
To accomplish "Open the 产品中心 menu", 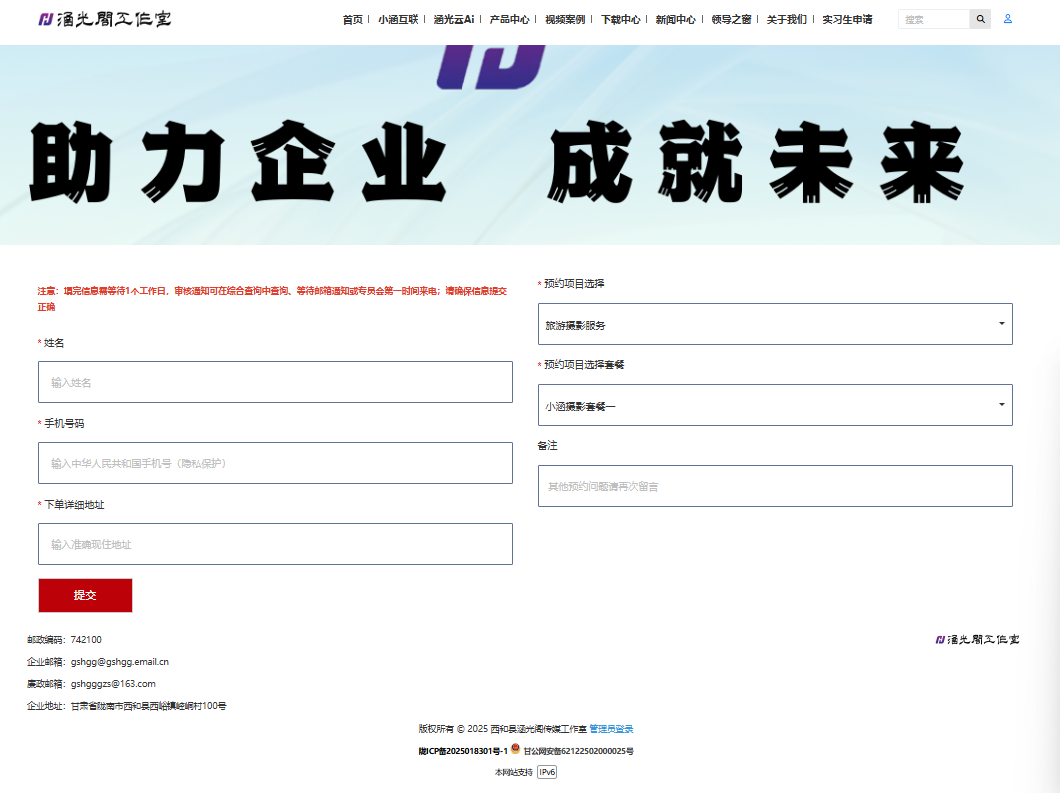I will pos(510,18).
